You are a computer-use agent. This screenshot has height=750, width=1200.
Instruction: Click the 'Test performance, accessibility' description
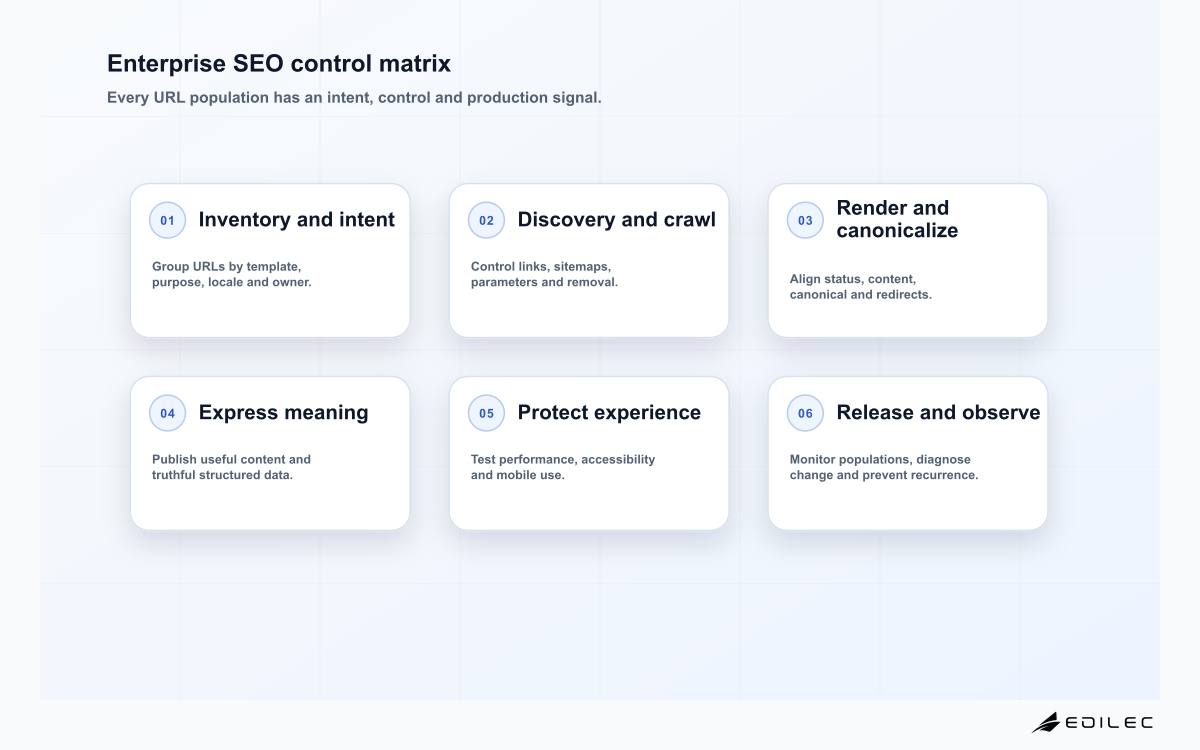[x=563, y=467]
